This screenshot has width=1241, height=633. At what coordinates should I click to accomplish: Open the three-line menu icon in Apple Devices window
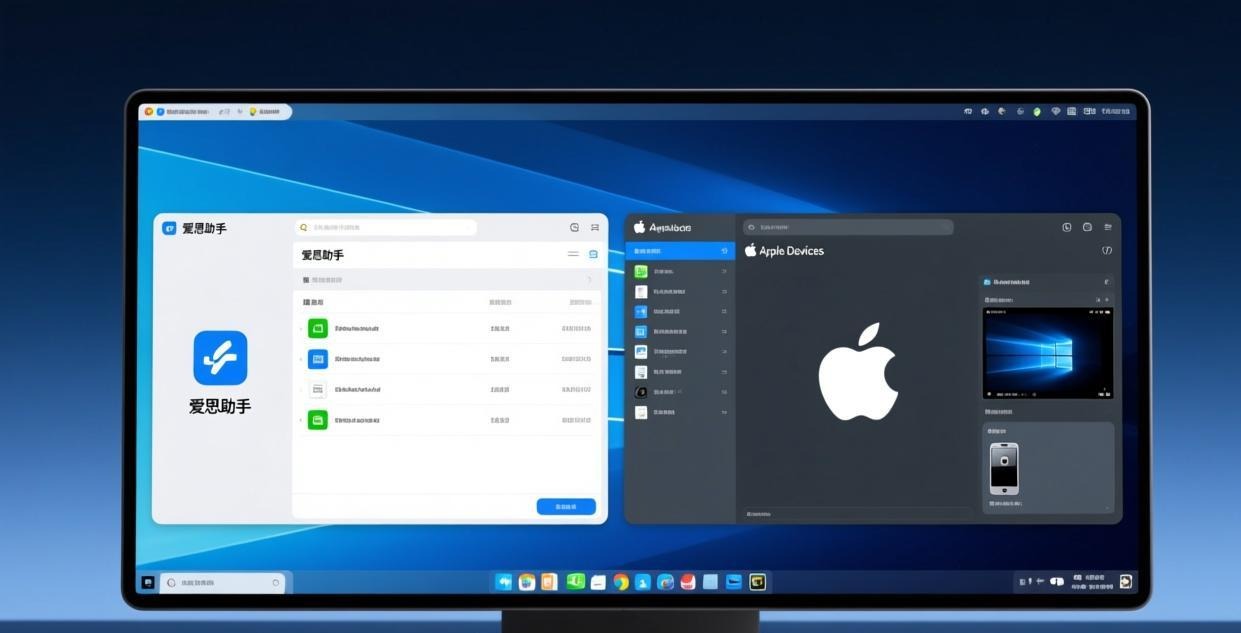[1107, 227]
